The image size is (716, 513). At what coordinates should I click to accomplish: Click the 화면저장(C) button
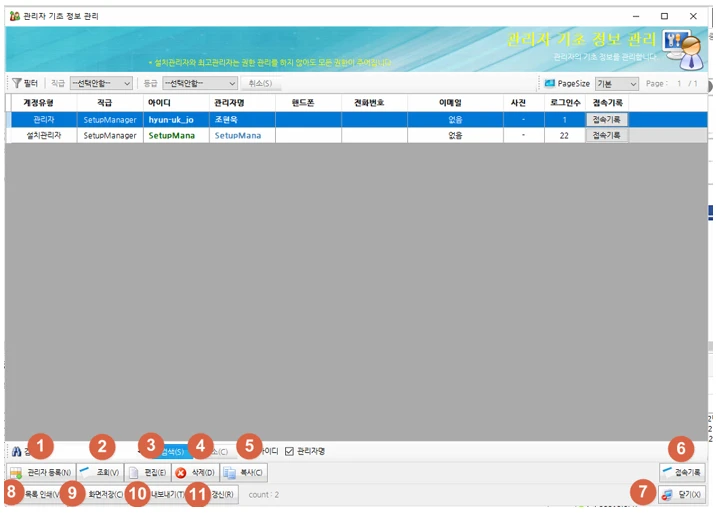coord(105,494)
